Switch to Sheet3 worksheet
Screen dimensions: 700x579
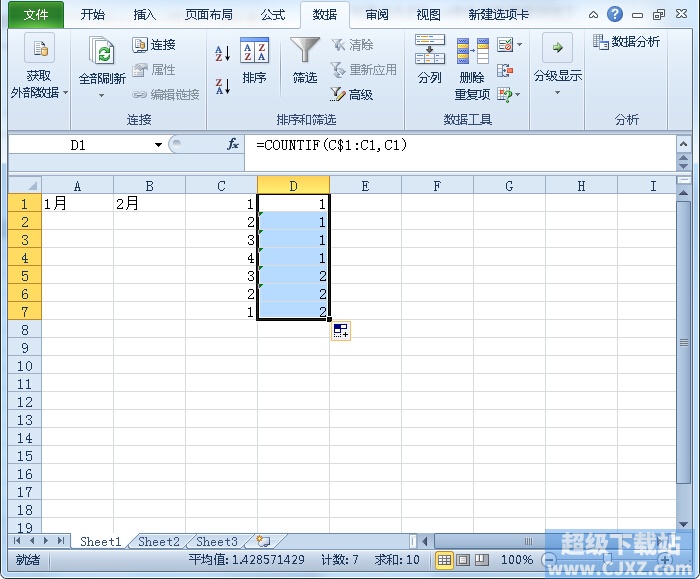[217, 542]
